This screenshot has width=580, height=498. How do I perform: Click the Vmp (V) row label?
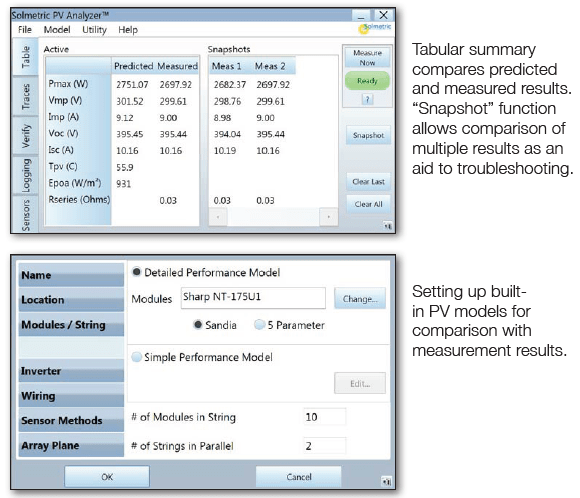click(x=65, y=100)
